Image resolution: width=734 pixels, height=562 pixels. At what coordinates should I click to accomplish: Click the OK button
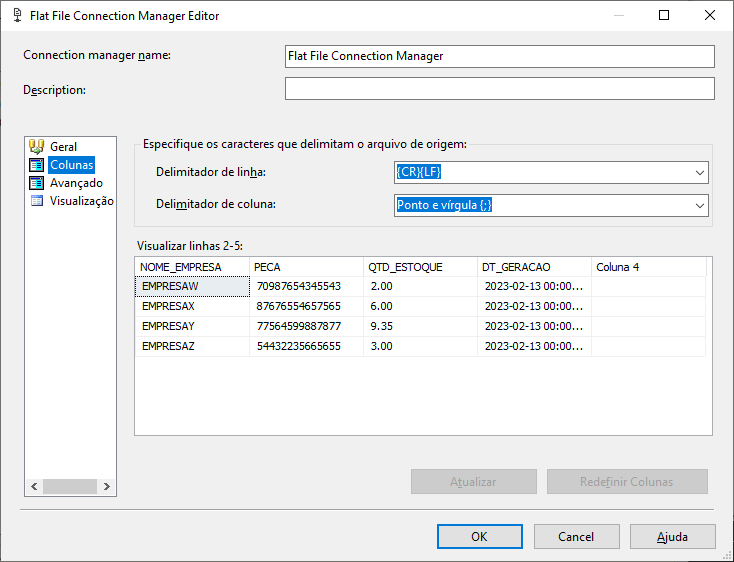[479, 536]
